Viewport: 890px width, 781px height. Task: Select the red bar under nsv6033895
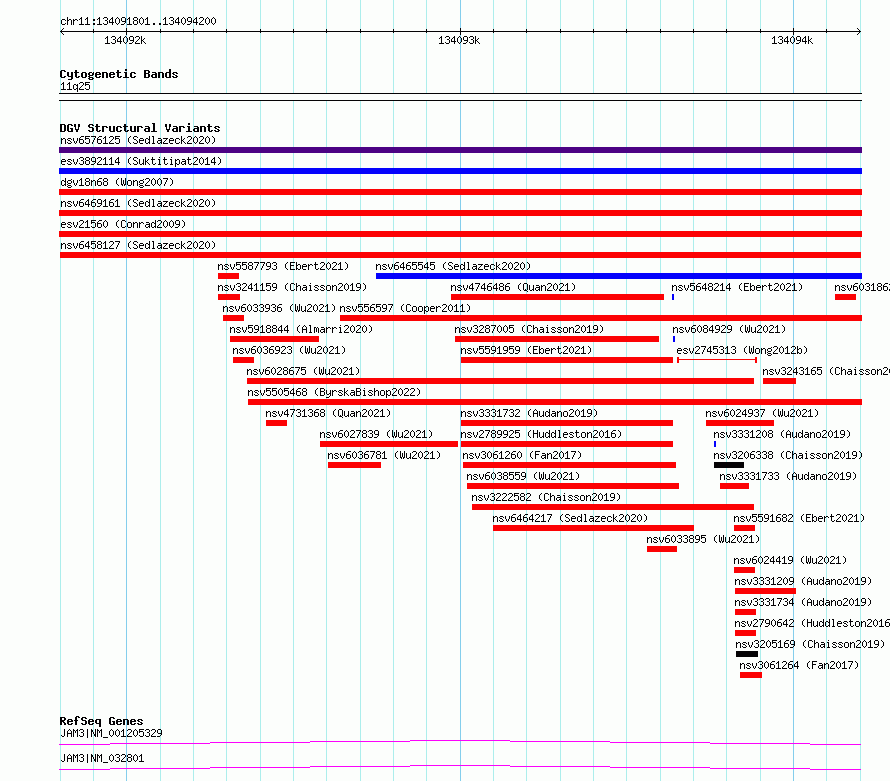[x=662, y=549]
